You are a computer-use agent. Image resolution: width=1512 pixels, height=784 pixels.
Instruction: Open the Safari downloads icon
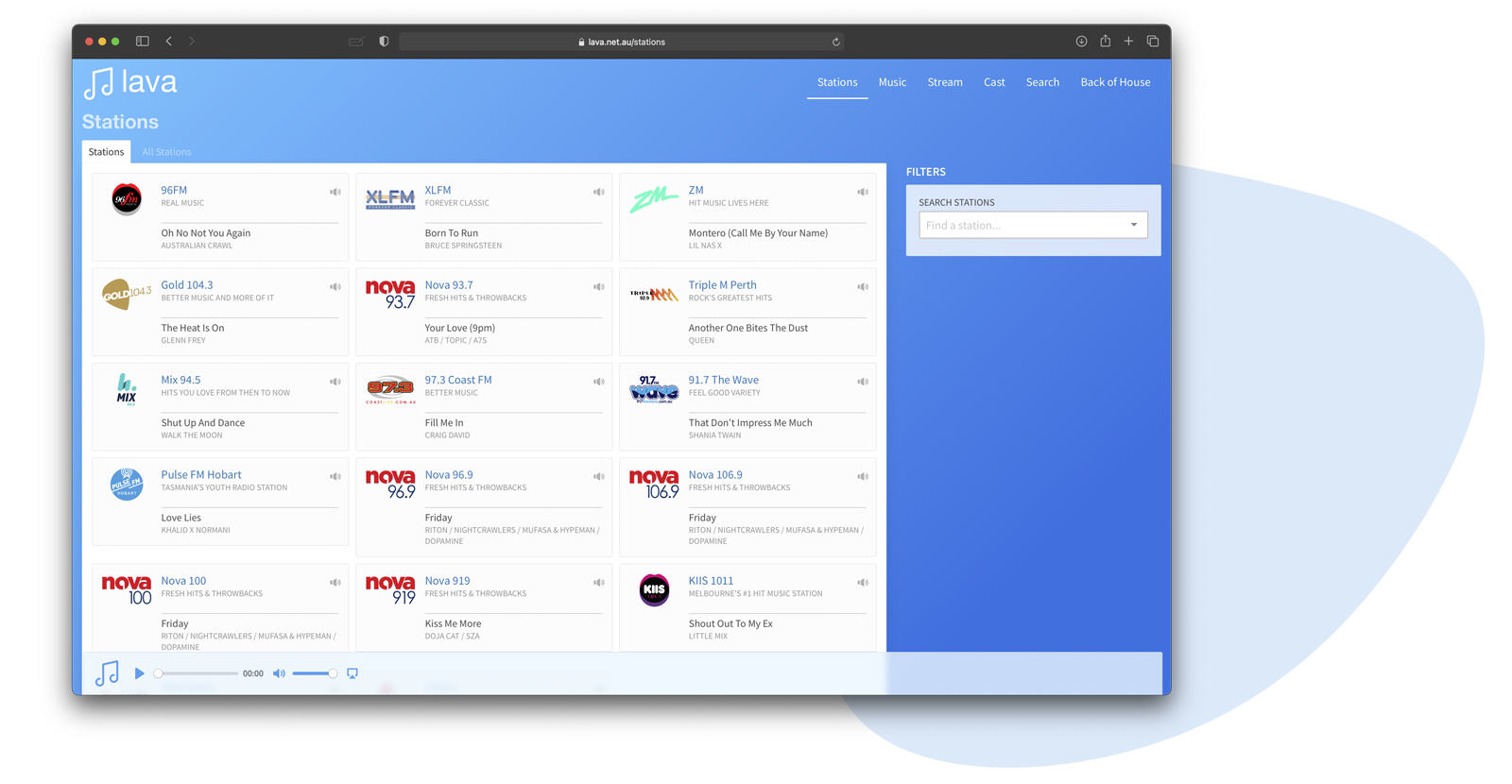[x=1081, y=42]
